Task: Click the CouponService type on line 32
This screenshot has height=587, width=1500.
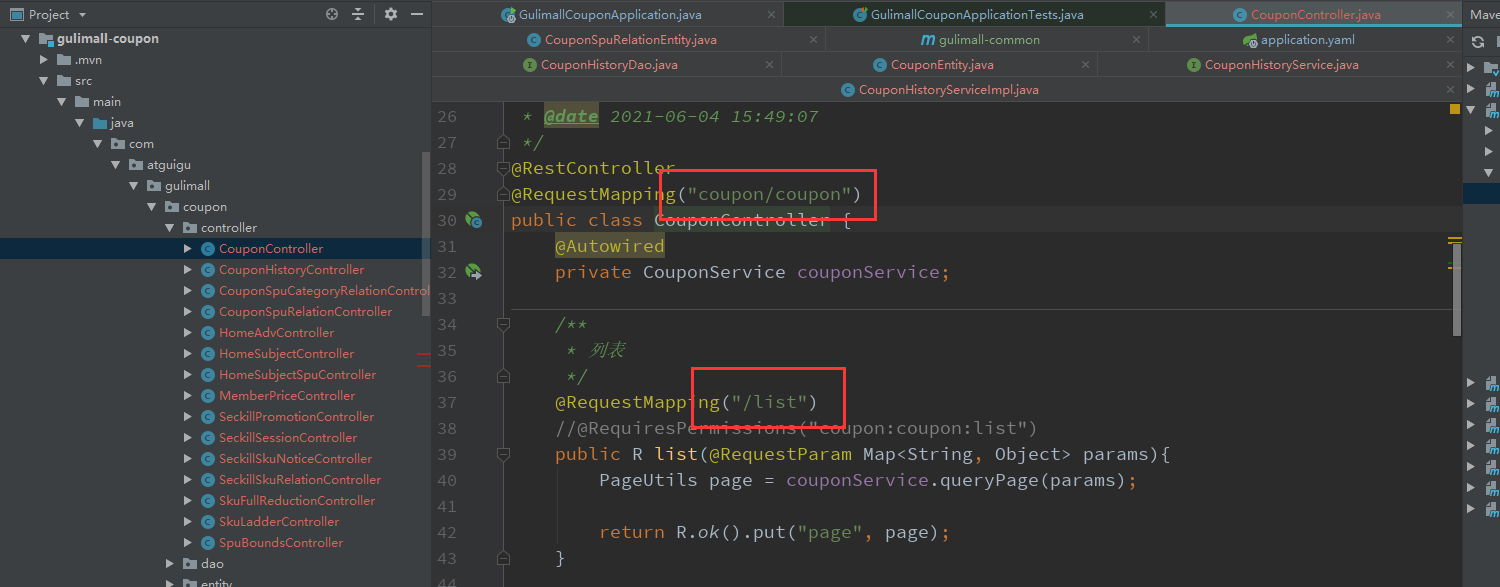Action: tap(714, 272)
